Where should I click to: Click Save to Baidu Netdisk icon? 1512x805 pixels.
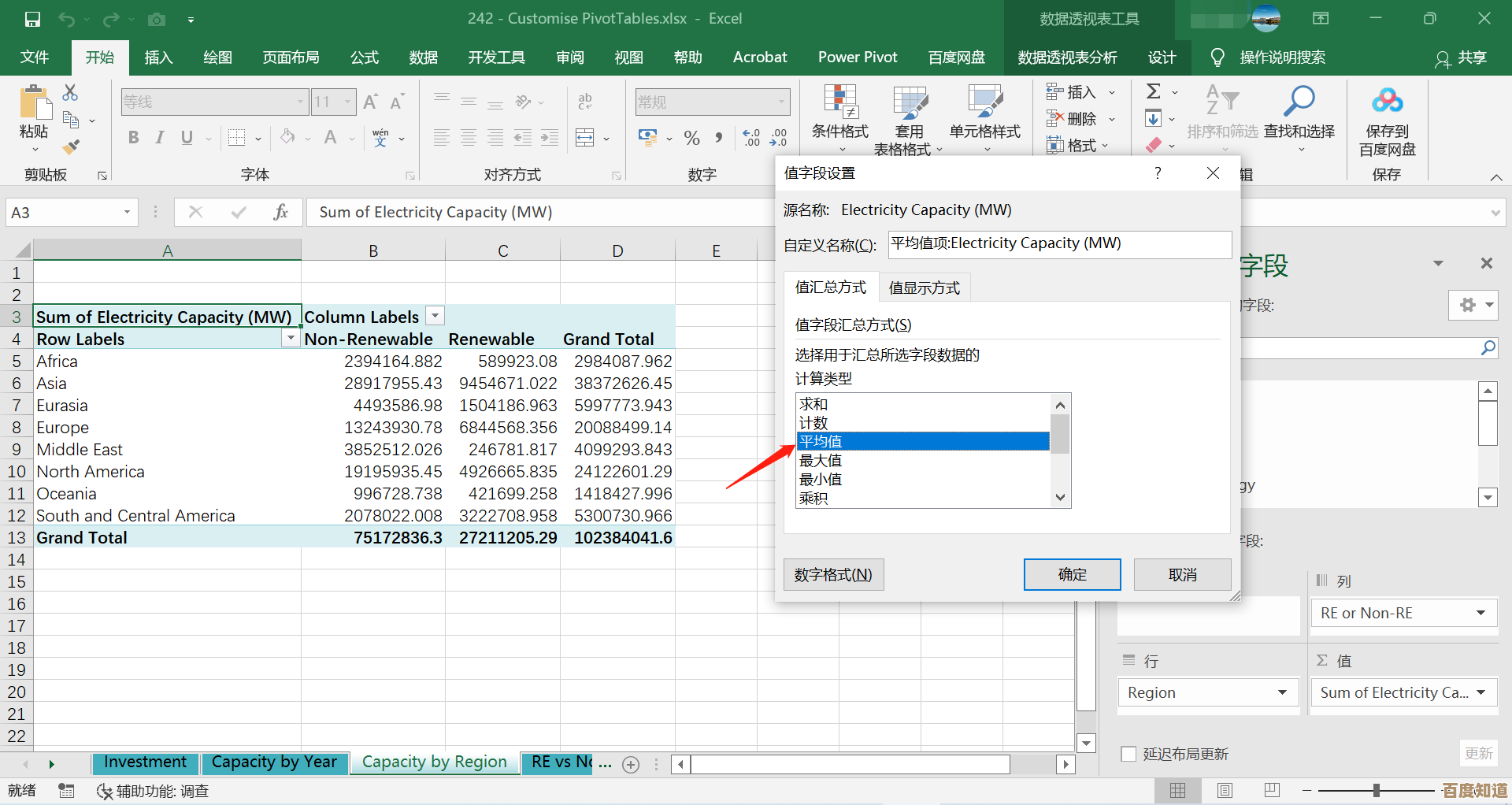[1387, 101]
